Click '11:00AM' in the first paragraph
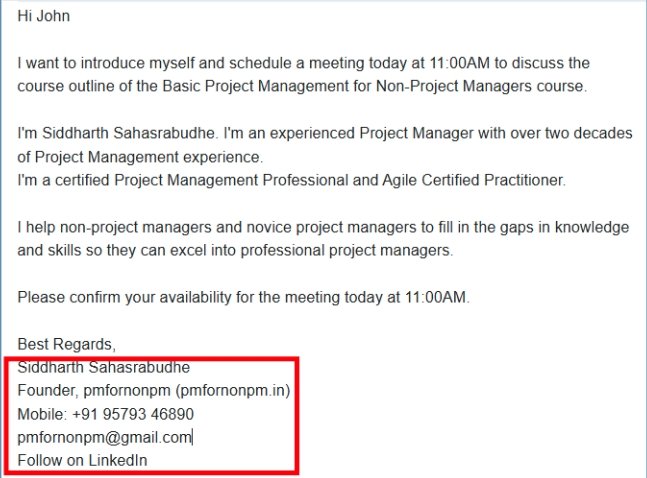 pos(459,63)
